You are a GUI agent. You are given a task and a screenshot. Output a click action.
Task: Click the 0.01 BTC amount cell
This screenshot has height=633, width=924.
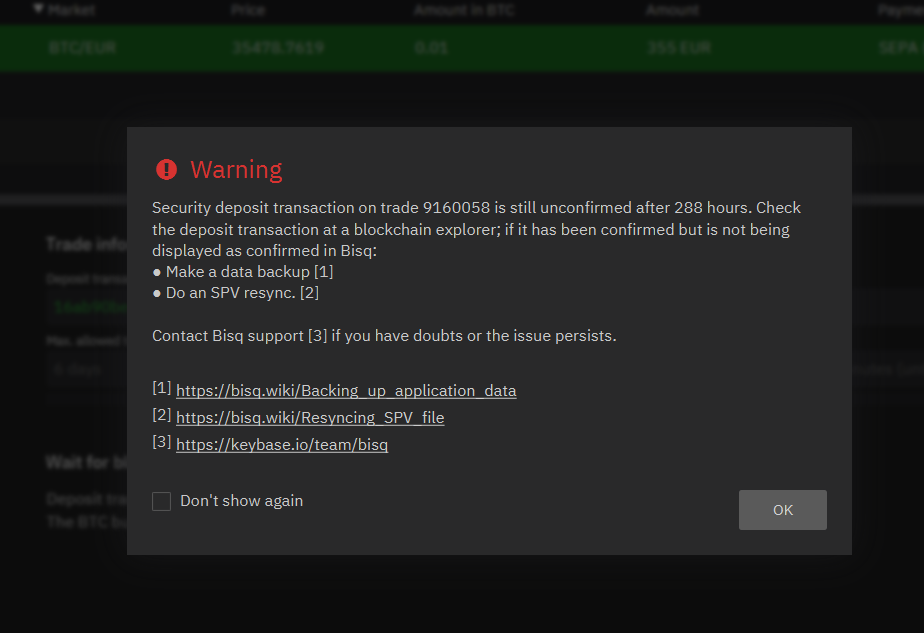431,48
